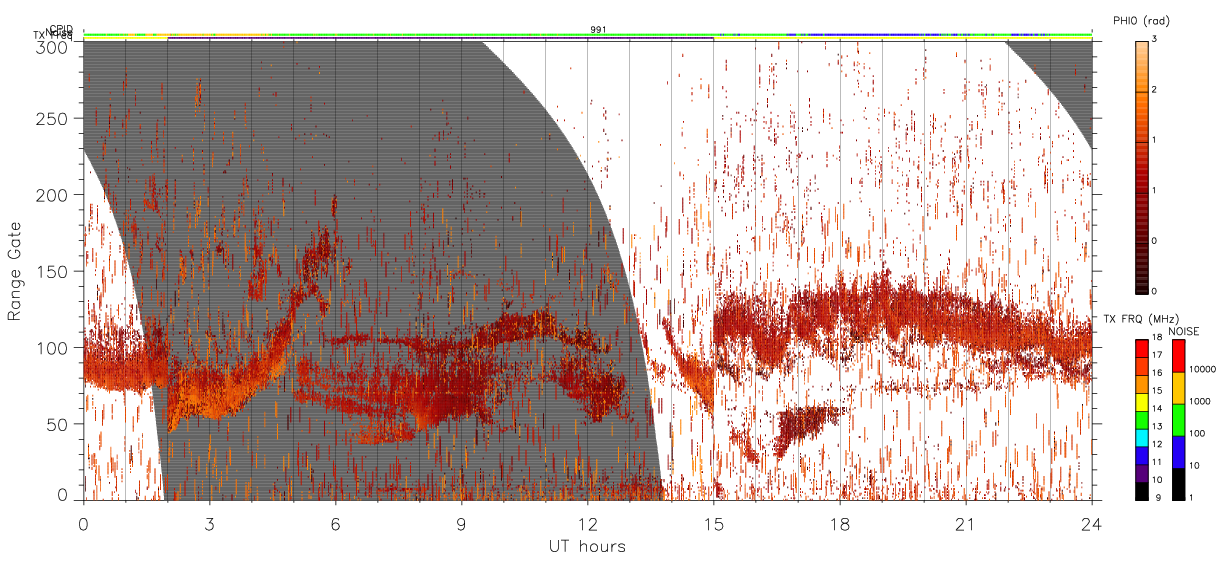The image size is (1228, 567).
Task: Click the black 9-10 MHz TX FRQ swatch
Action: 1141,490
